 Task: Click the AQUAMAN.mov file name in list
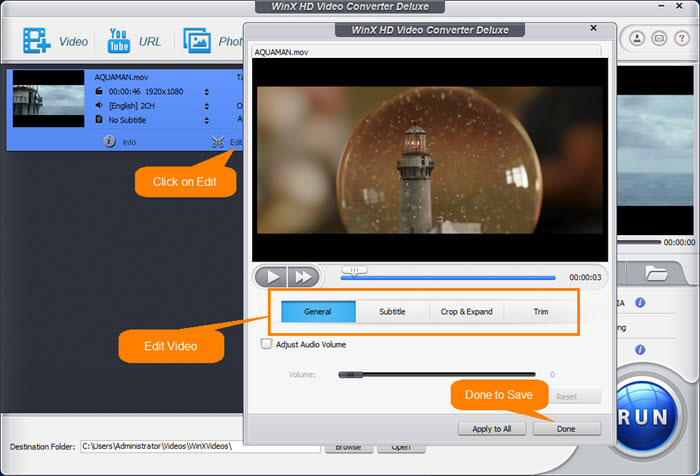[121, 77]
